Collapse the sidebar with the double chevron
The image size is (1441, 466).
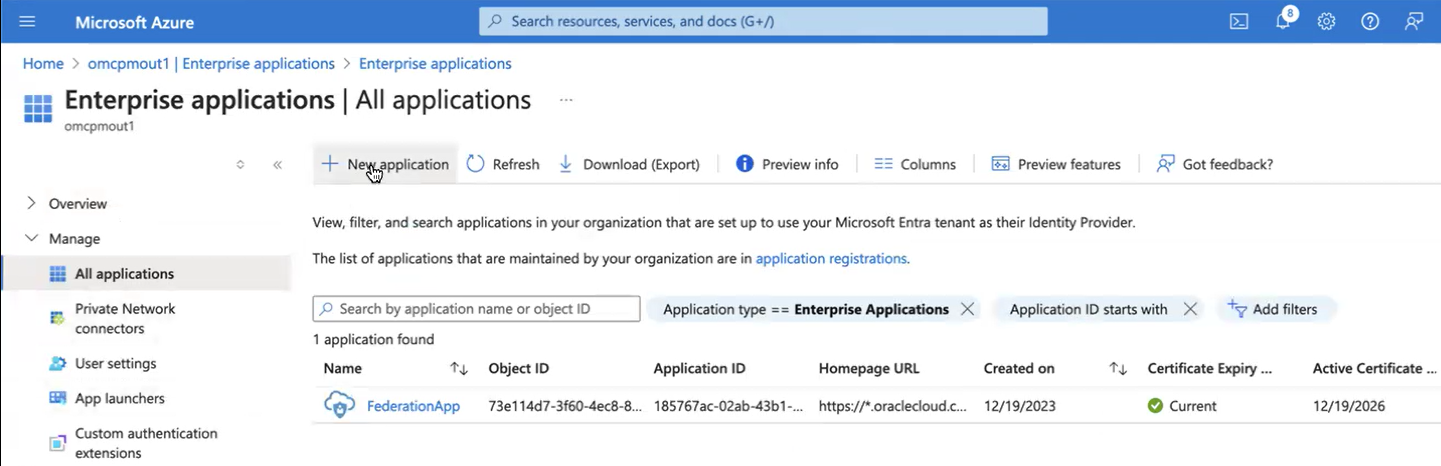pos(277,165)
